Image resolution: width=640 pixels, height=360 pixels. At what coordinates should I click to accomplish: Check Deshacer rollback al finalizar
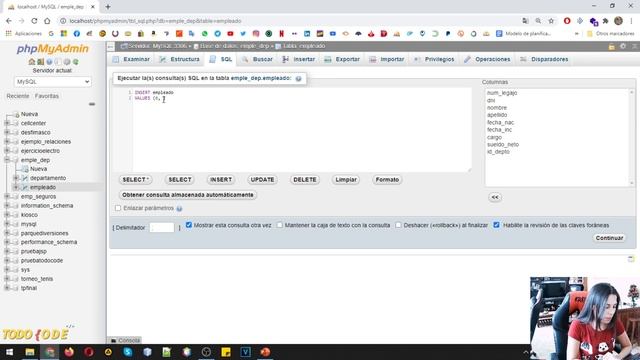[x=398, y=225]
